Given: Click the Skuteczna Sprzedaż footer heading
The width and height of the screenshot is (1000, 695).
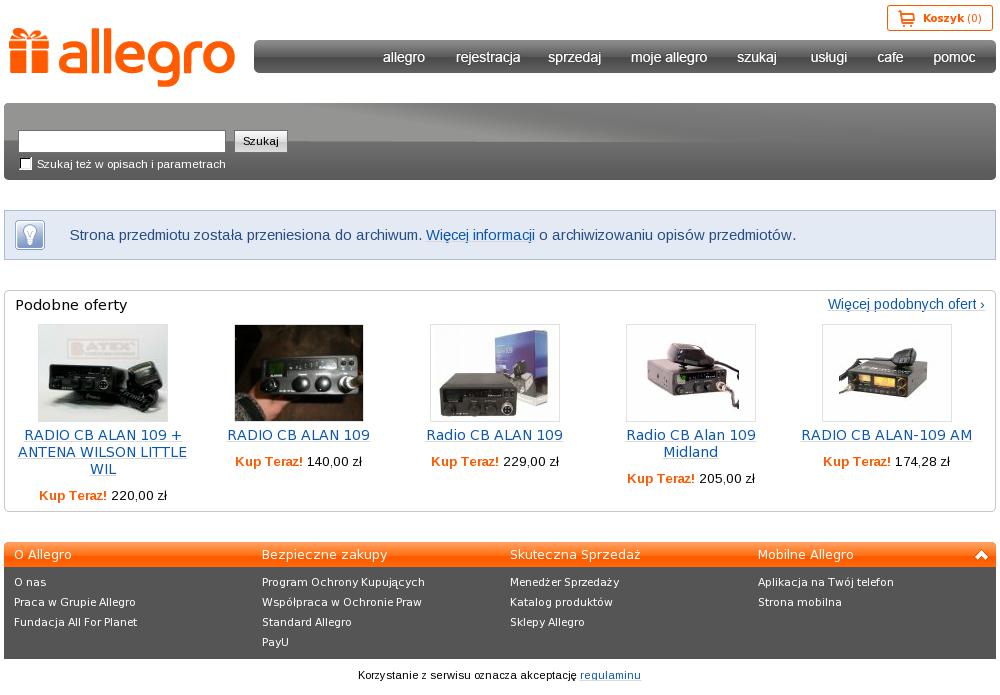Looking at the screenshot, I should coord(575,555).
